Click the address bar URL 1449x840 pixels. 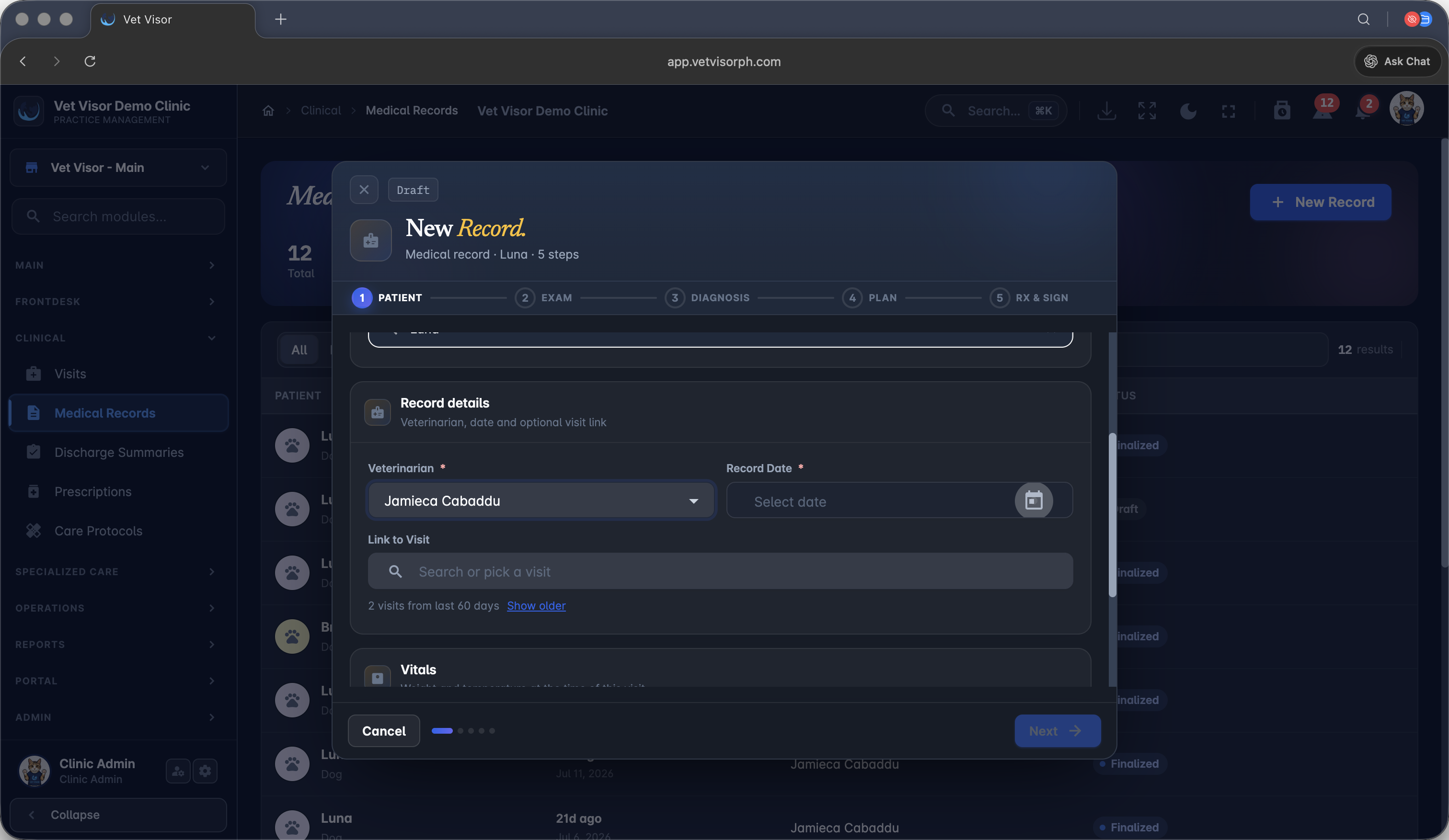724,61
